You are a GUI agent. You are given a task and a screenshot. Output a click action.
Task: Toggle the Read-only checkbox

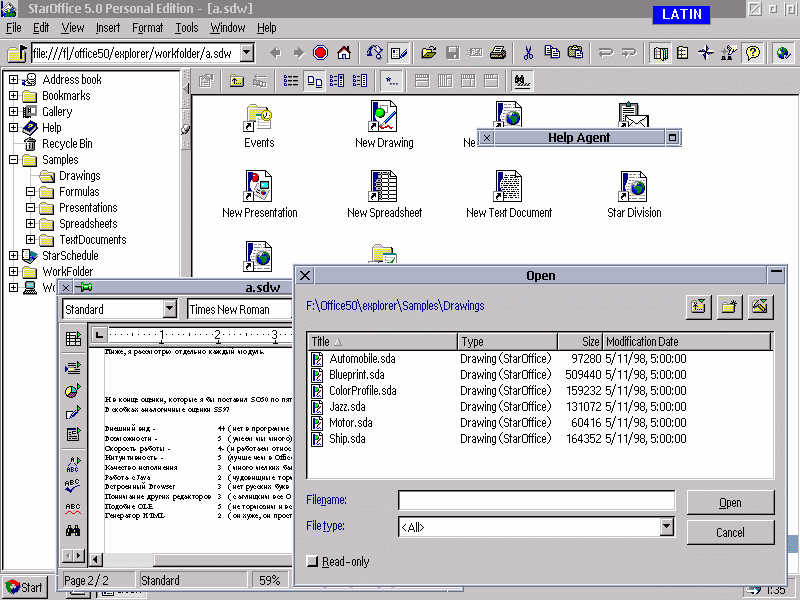pos(312,561)
